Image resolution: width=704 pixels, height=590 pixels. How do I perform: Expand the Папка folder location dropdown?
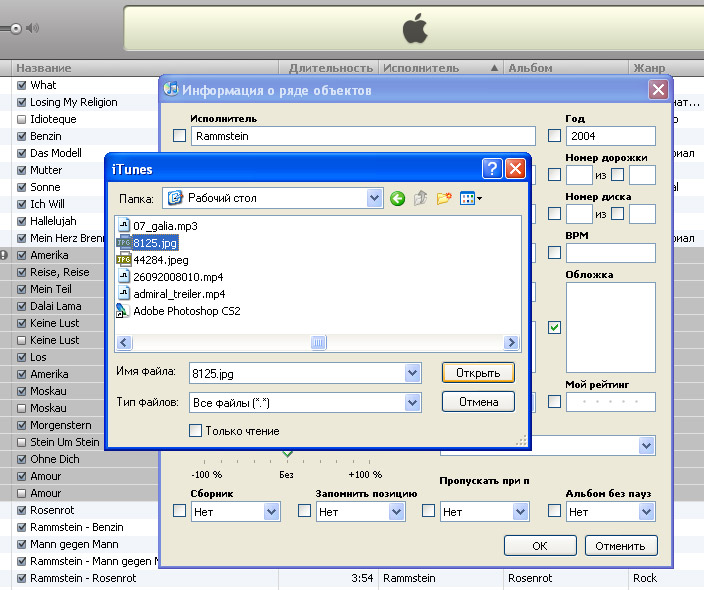click(x=375, y=198)
